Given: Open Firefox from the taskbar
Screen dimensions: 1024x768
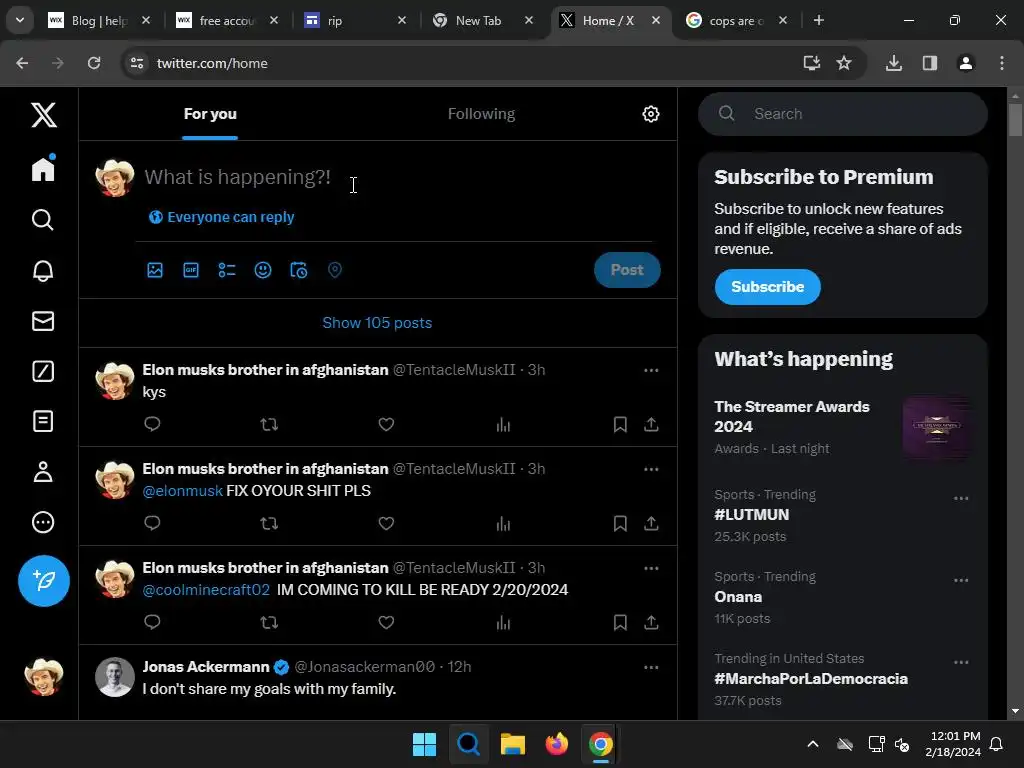Looking at the screenshot, I should [x=556, y=744].
